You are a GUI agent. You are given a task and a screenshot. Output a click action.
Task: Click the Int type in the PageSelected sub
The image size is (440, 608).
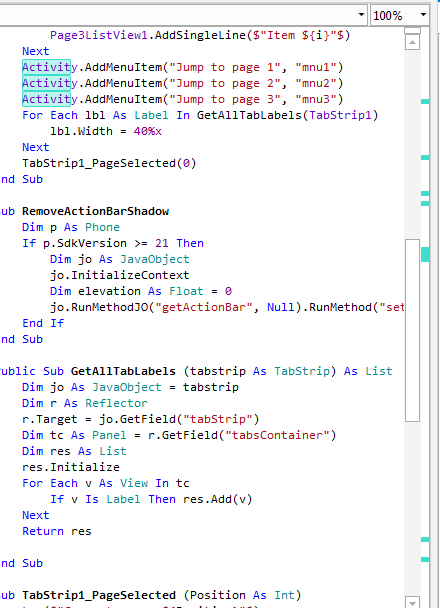[x=284, y=595]
